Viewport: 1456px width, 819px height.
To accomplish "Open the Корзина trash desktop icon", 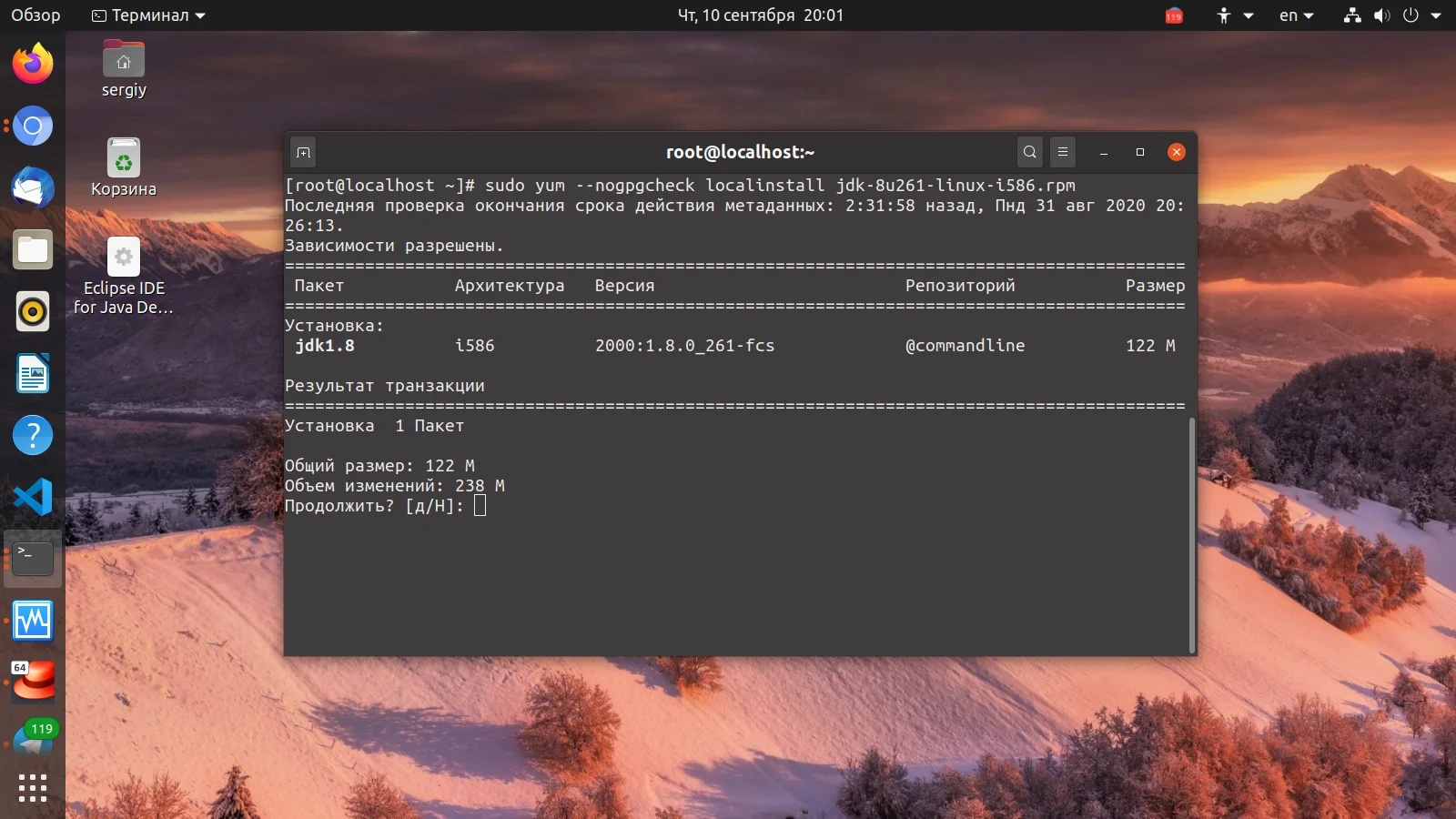I will [124, 167].
